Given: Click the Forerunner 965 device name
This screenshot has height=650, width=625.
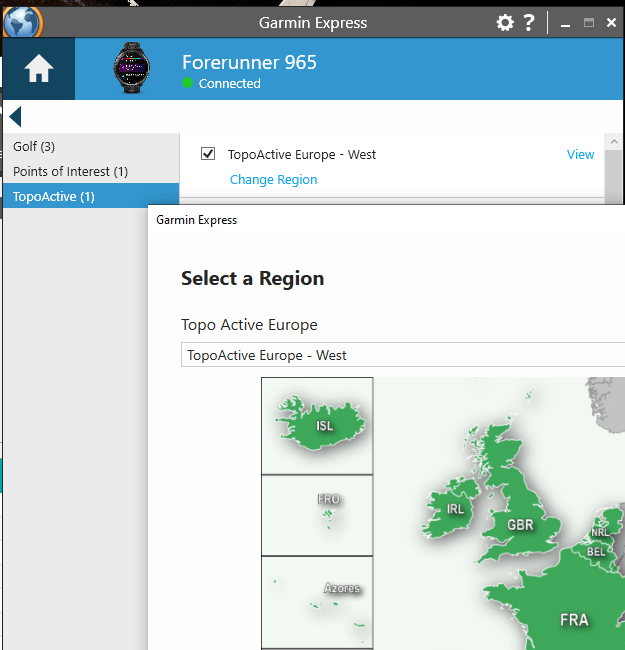Looking at the screenshot, I should [x=250, y=63].
